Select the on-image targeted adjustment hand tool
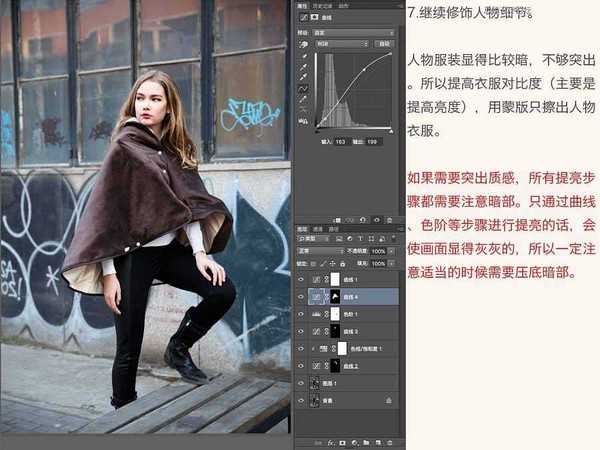The image size is (600, 450). pyautogui.click(x=303, y=44)
